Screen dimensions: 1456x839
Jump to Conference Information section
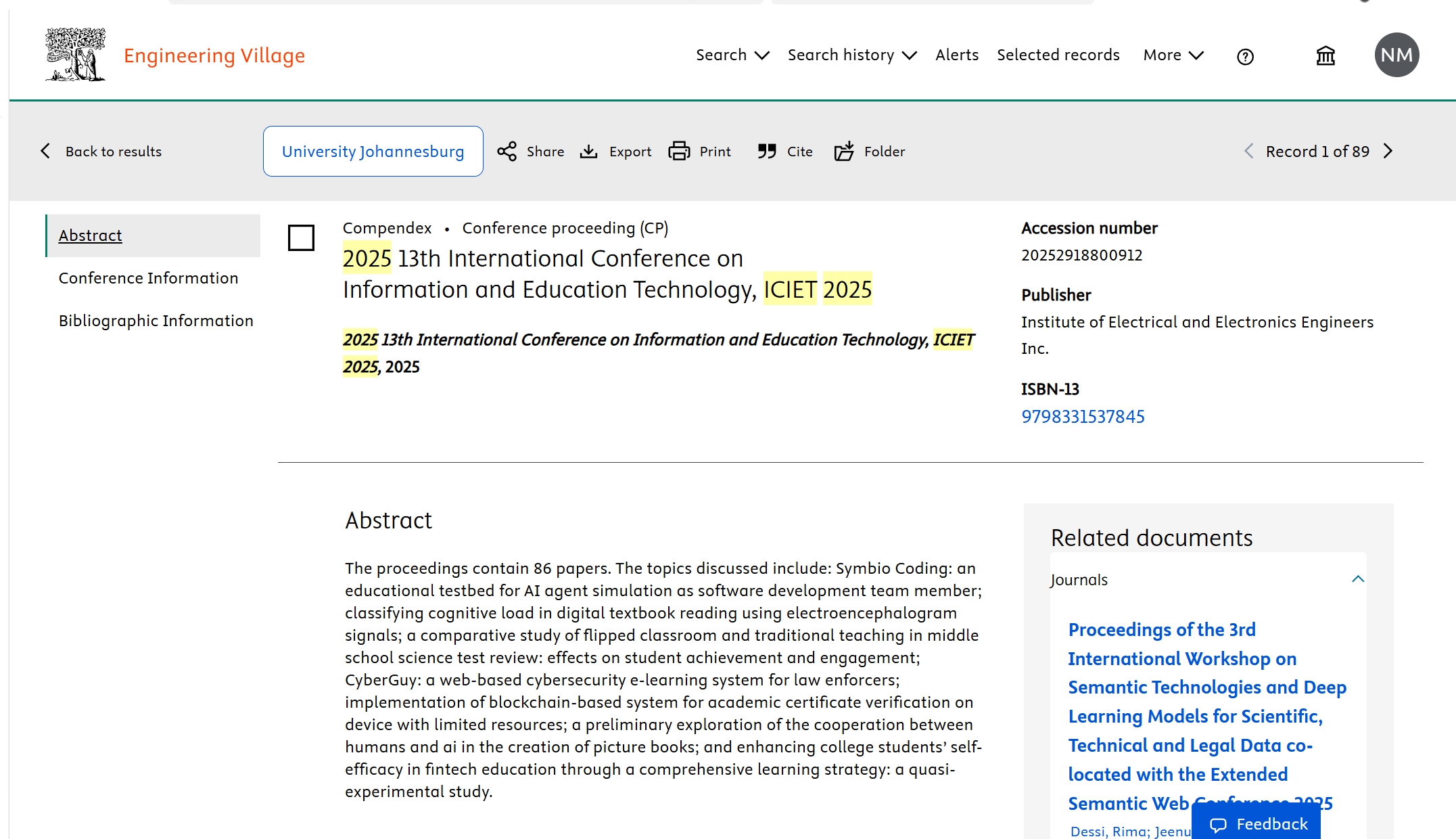pyautogui.click(x=148, y=278)
